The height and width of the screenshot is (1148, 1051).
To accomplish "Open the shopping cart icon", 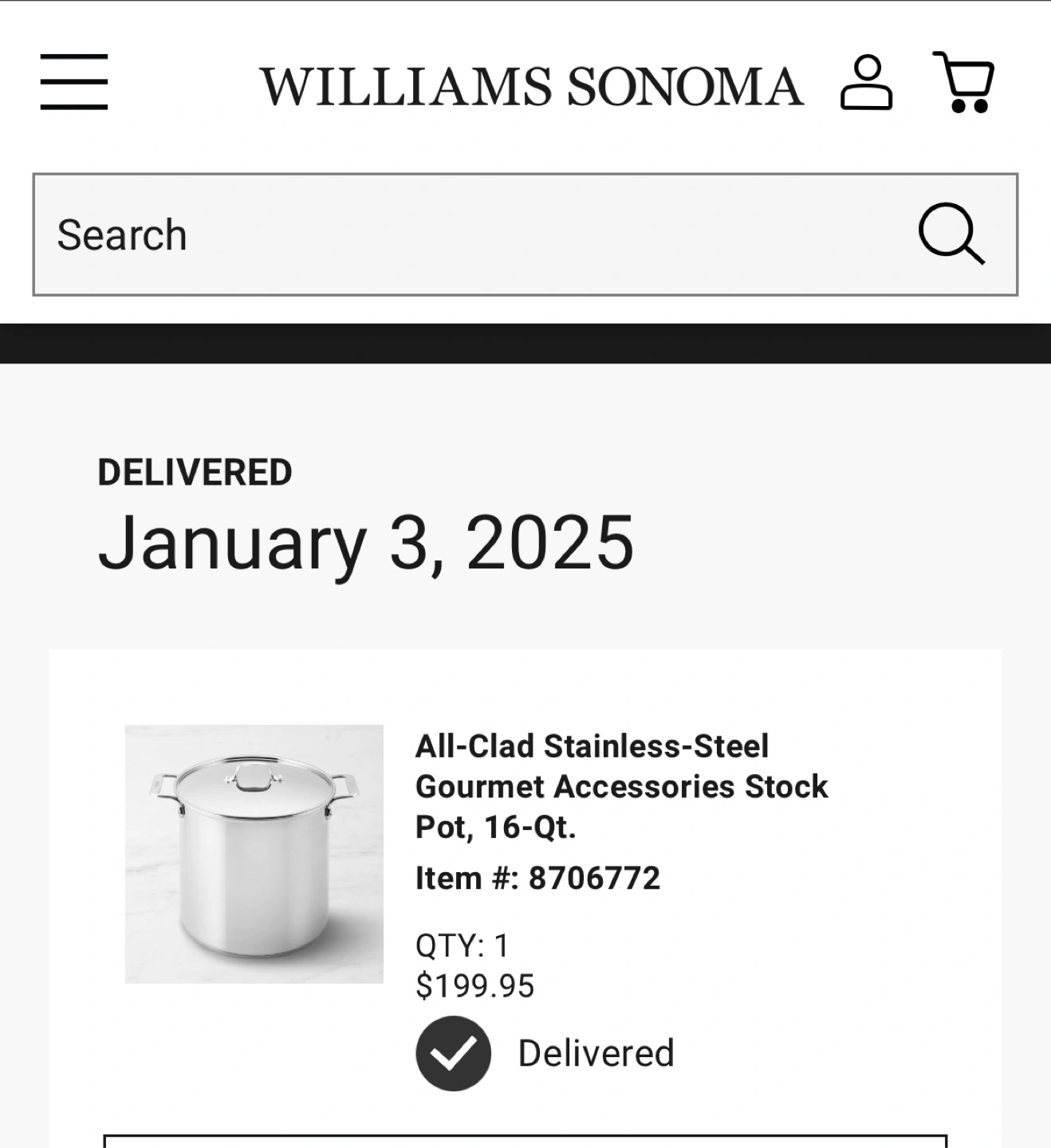I will 963,82.
